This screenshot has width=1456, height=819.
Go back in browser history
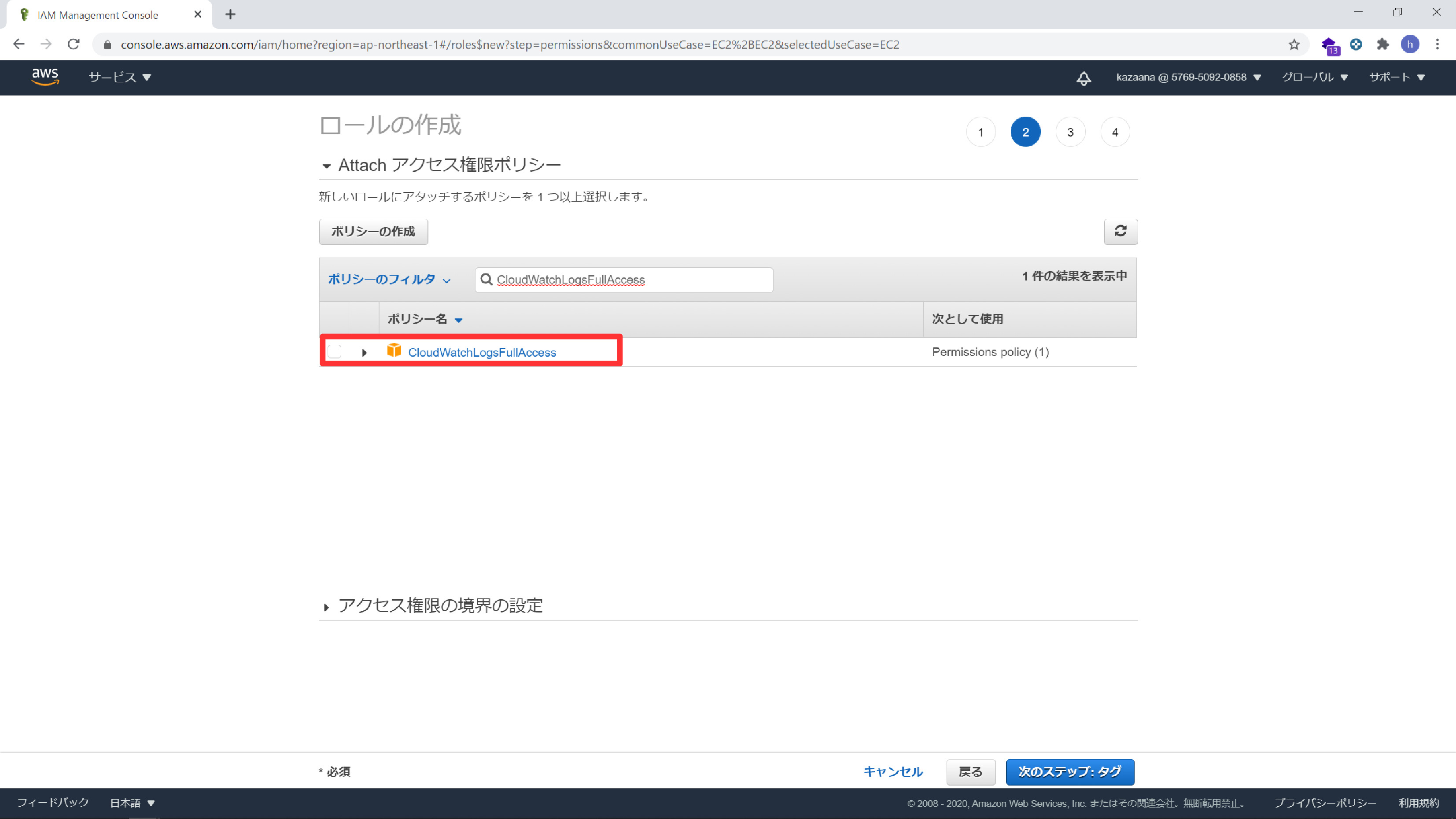coord(18,44)
